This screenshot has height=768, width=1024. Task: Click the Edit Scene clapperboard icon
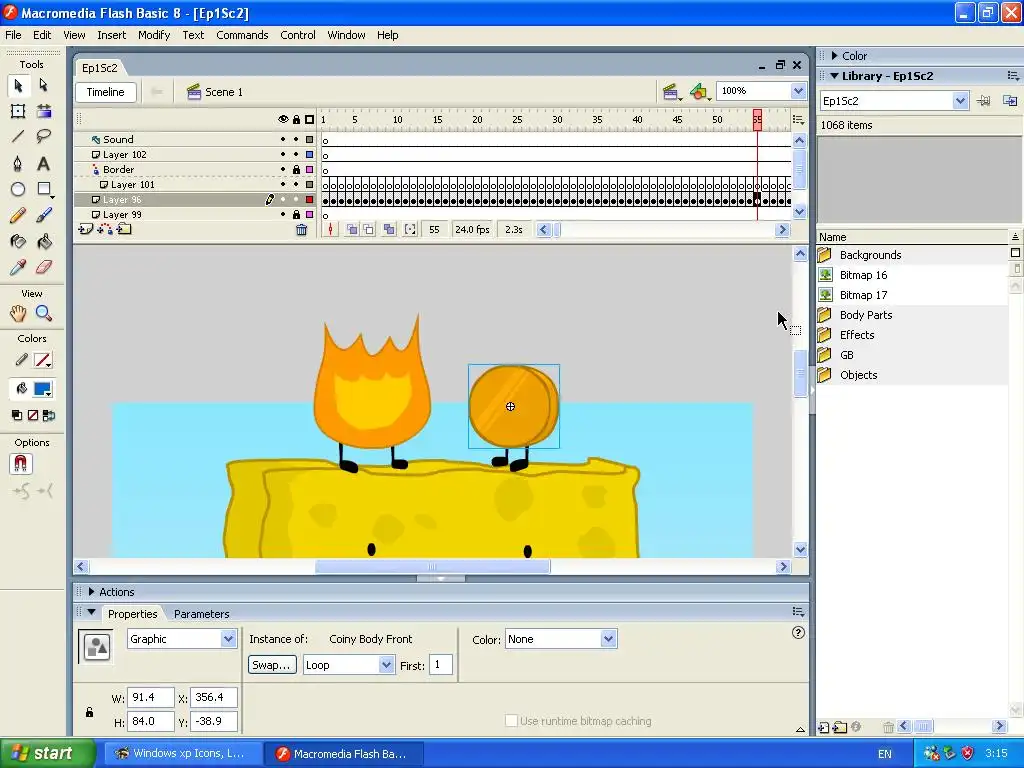click(671, 92)
